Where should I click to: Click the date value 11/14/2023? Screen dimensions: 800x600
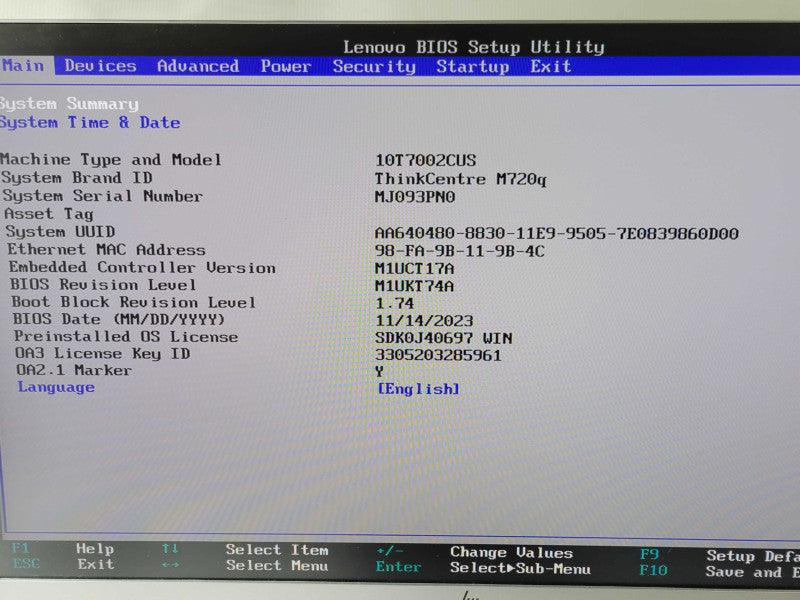[x=424, y=321]
